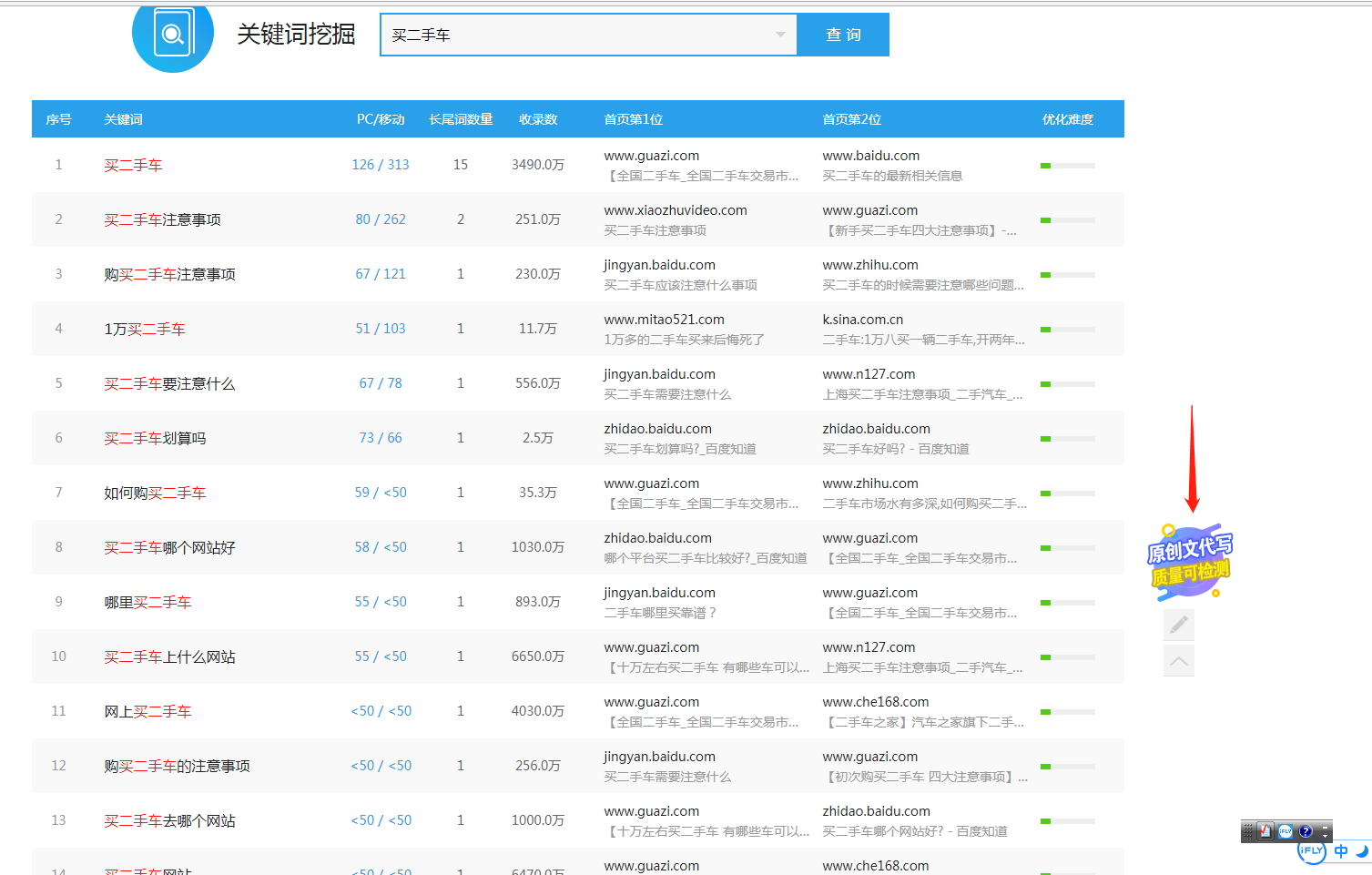
Task: Click the 查询 search button
Action: coord(843,35)
